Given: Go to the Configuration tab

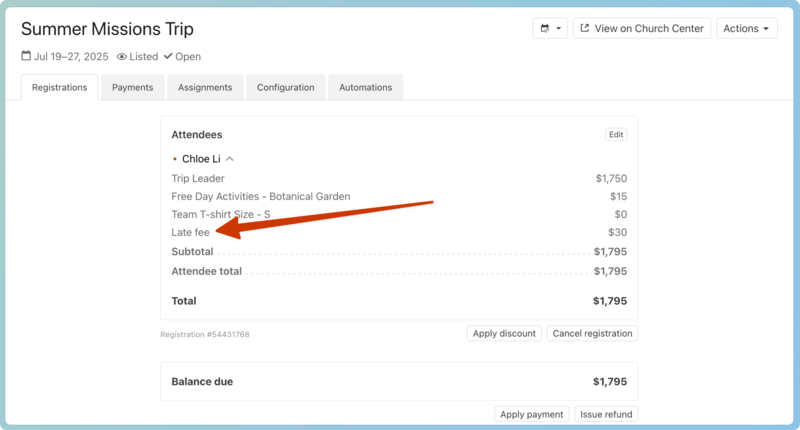Looking at the screenshot, I should coord(285,87).
